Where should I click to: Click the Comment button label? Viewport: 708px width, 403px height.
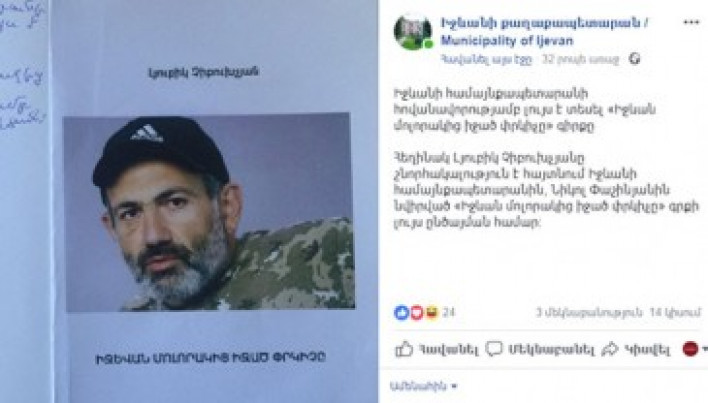(x=551, y=350)
